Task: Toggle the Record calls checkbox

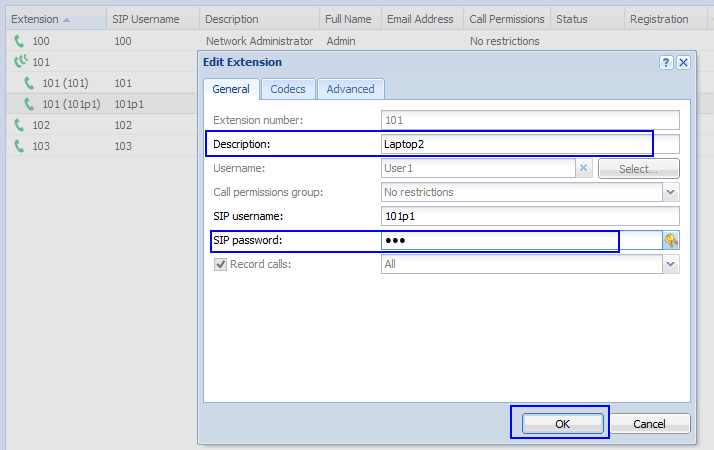Action: [220, 264]
